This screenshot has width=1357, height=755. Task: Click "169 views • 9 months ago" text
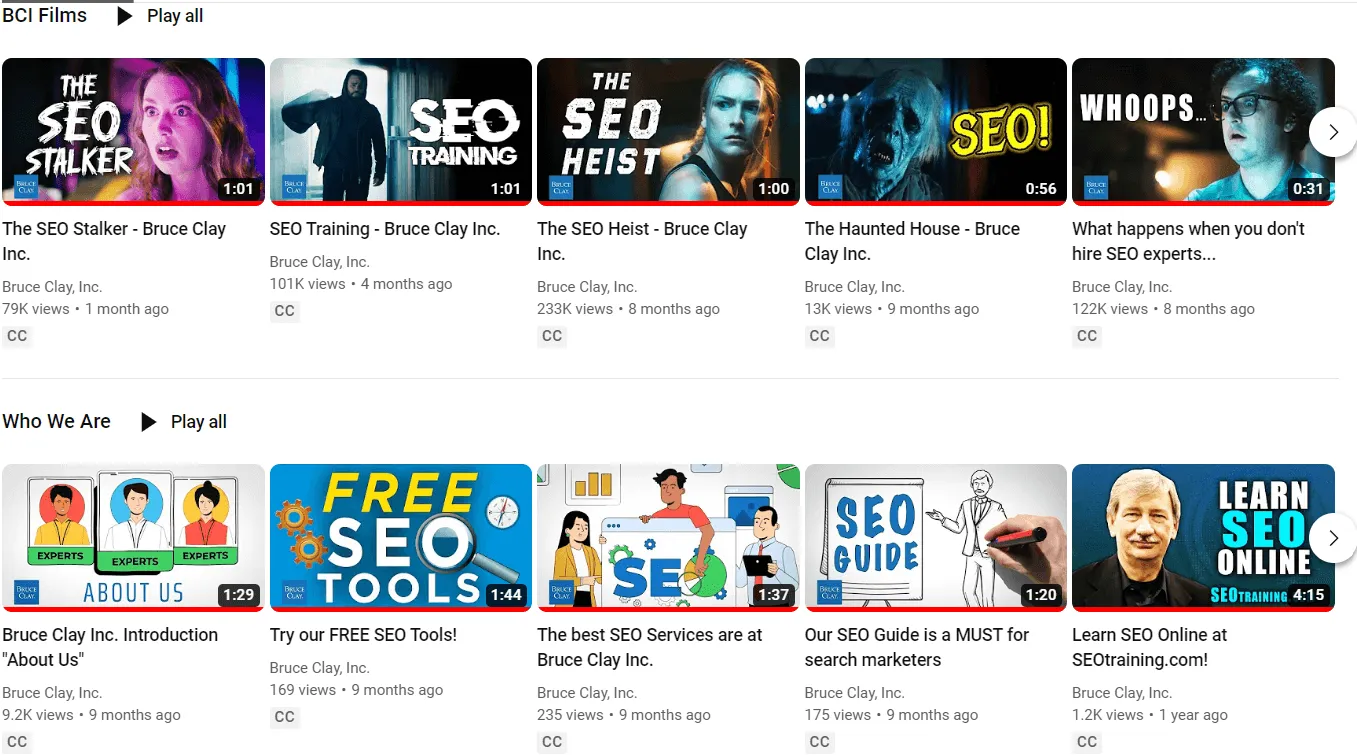point(356,690)
